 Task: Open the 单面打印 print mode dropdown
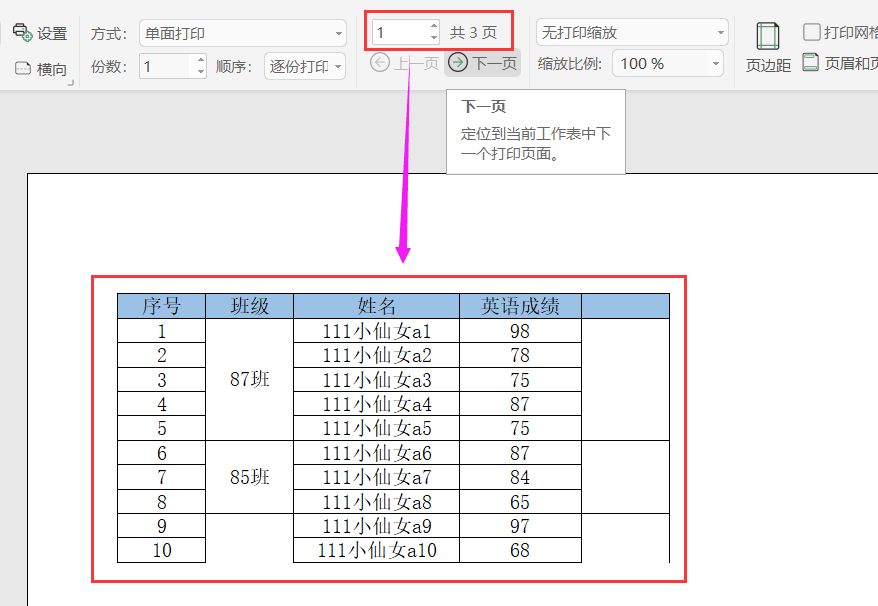(x=242, y=34)
